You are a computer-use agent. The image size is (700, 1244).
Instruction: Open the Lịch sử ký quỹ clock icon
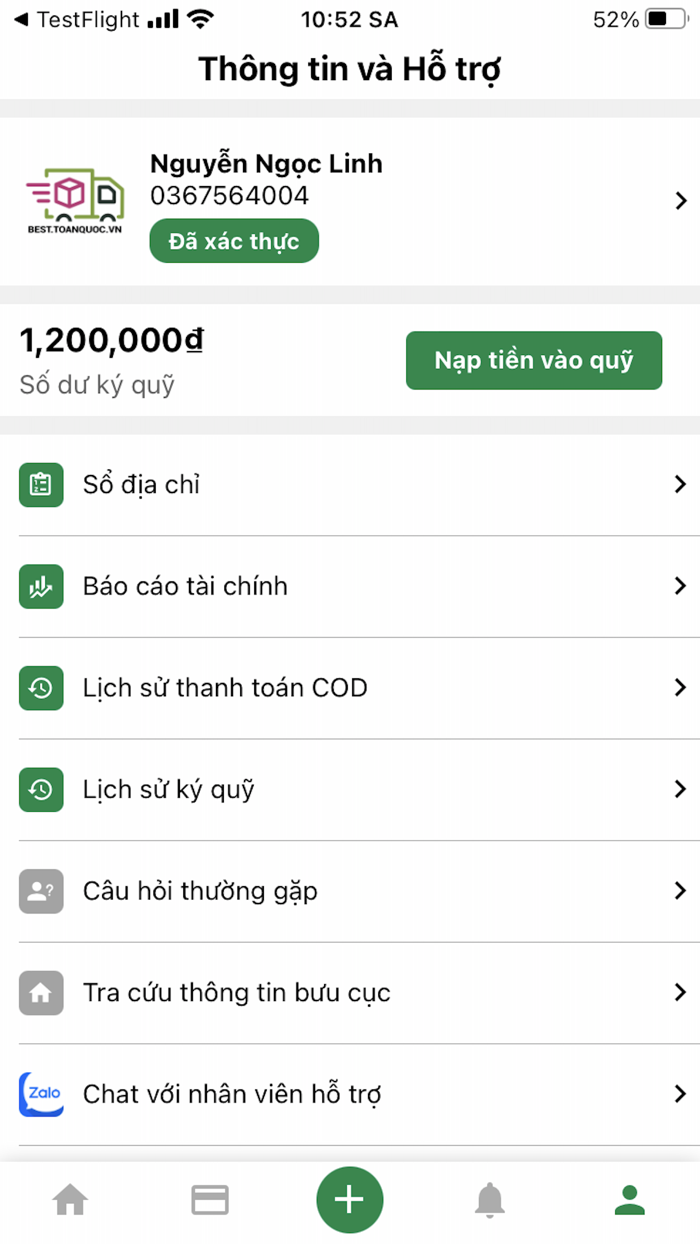41,790
